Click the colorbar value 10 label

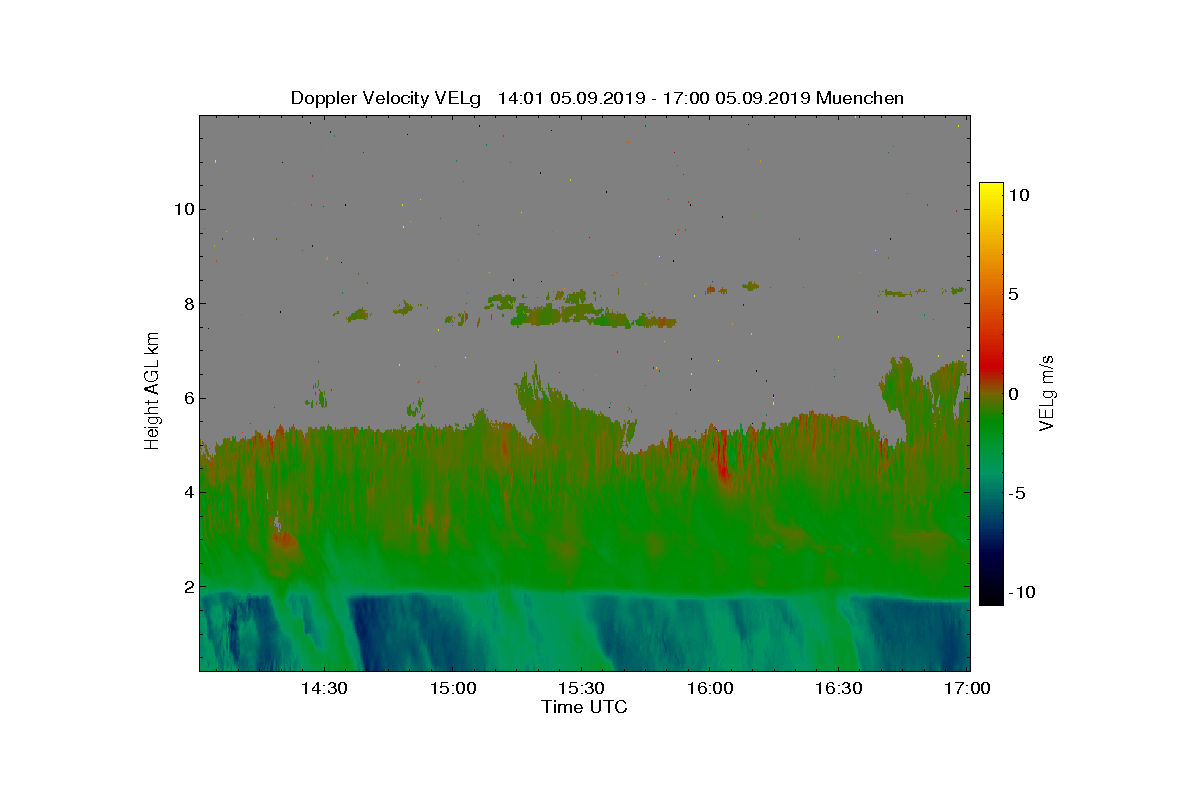tap(1019, 196)
